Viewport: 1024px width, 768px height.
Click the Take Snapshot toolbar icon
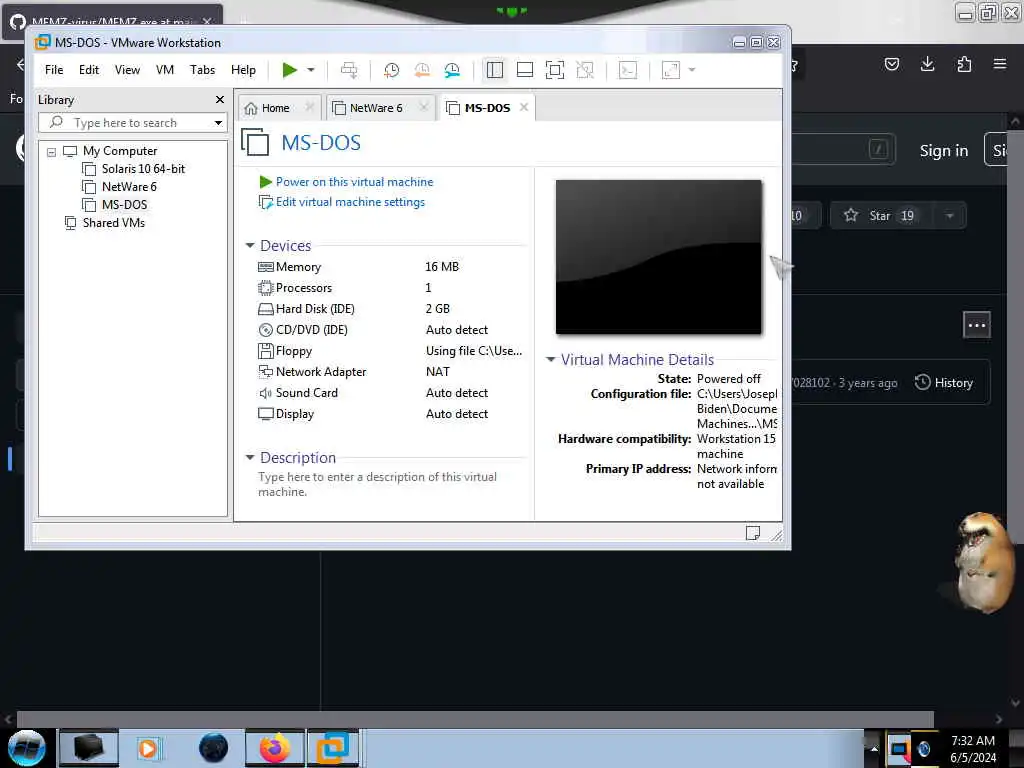pos(391,70)
